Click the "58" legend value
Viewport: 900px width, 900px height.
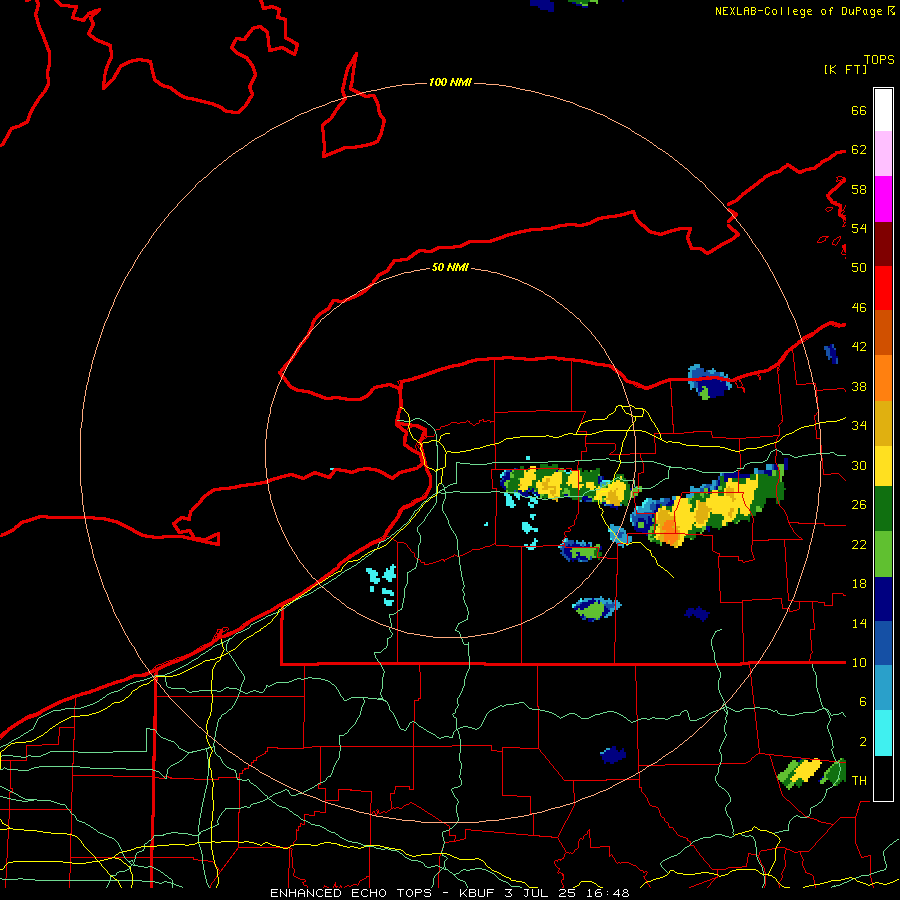coord(859,189)
